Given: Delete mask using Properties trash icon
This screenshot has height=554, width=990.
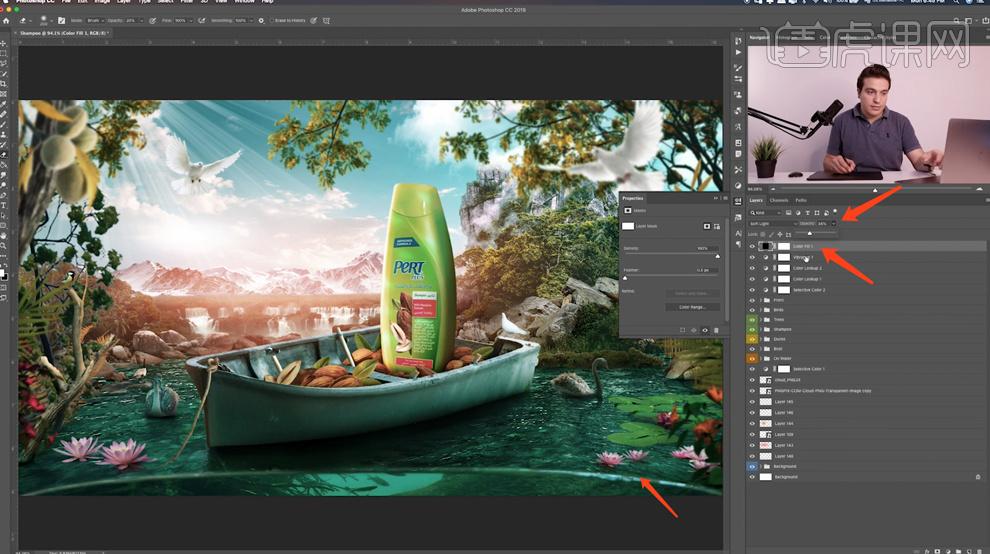Looking at the screenshot, I should 717,330.
